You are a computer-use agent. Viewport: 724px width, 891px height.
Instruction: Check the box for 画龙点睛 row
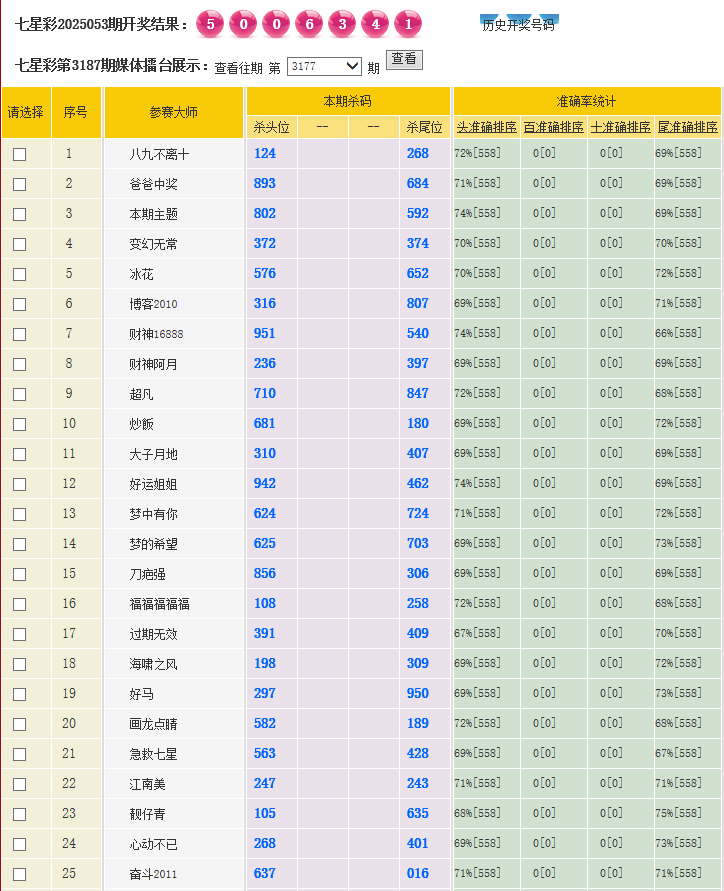click(19, 724)
